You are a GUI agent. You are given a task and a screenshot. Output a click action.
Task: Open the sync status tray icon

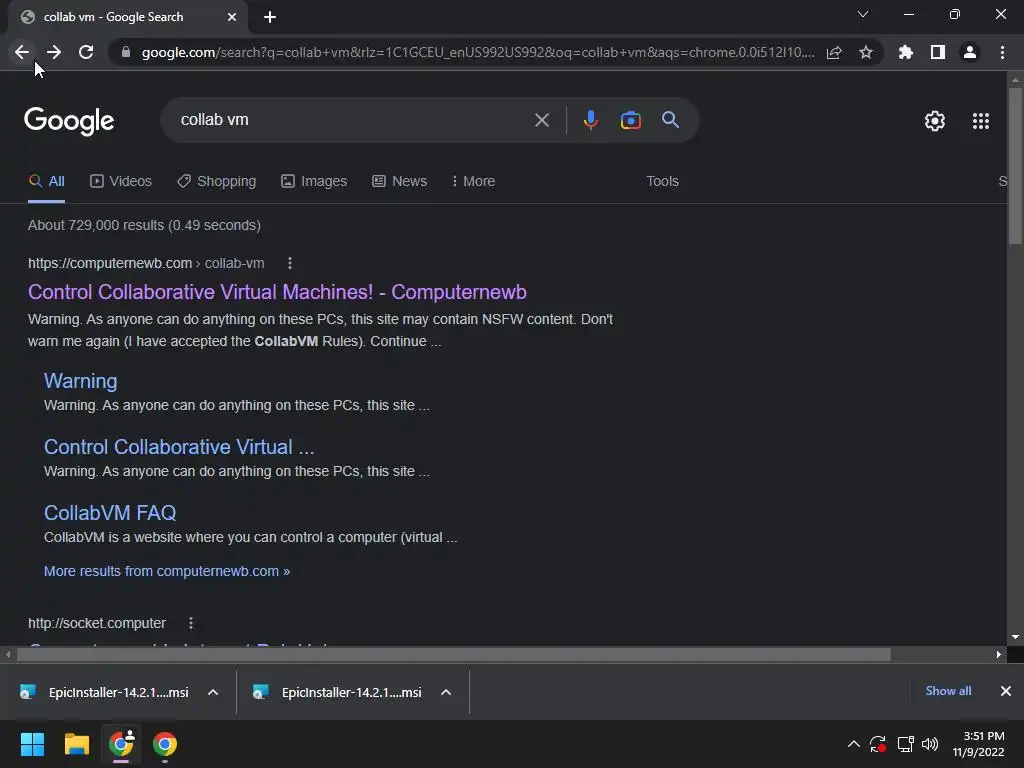tap(878, 744)
